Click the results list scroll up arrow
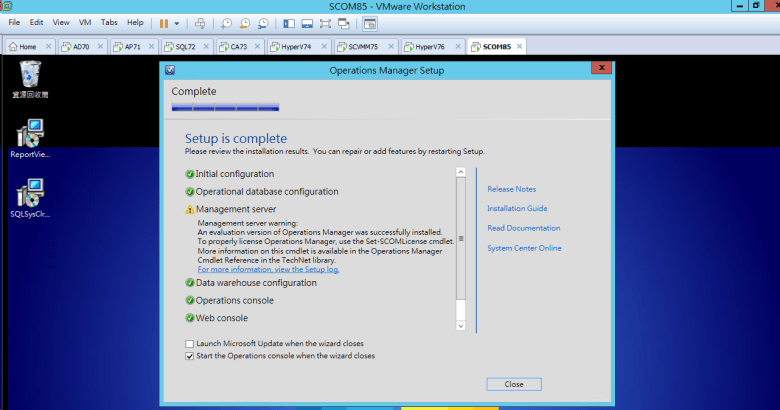The image size is (780, 410). [461, 172]
